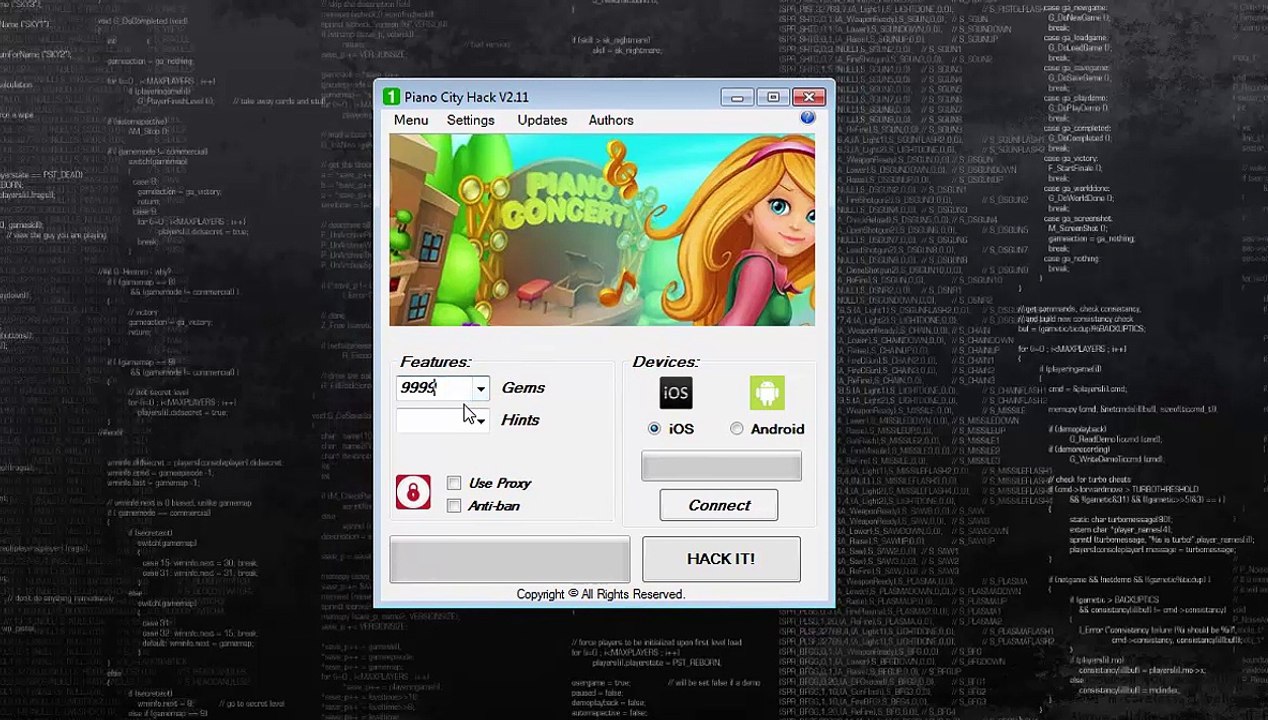Image resolution: width=1268 pixels, height=720 pixels.
Task: Click the green Android robot icon
Action: click(767, 393)
